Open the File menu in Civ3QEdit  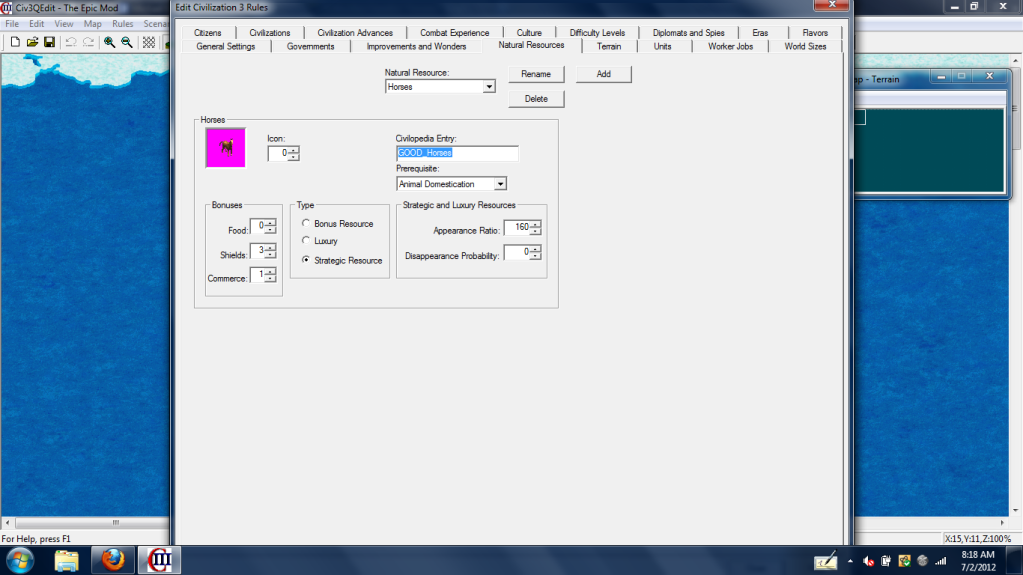click(12, 23)
